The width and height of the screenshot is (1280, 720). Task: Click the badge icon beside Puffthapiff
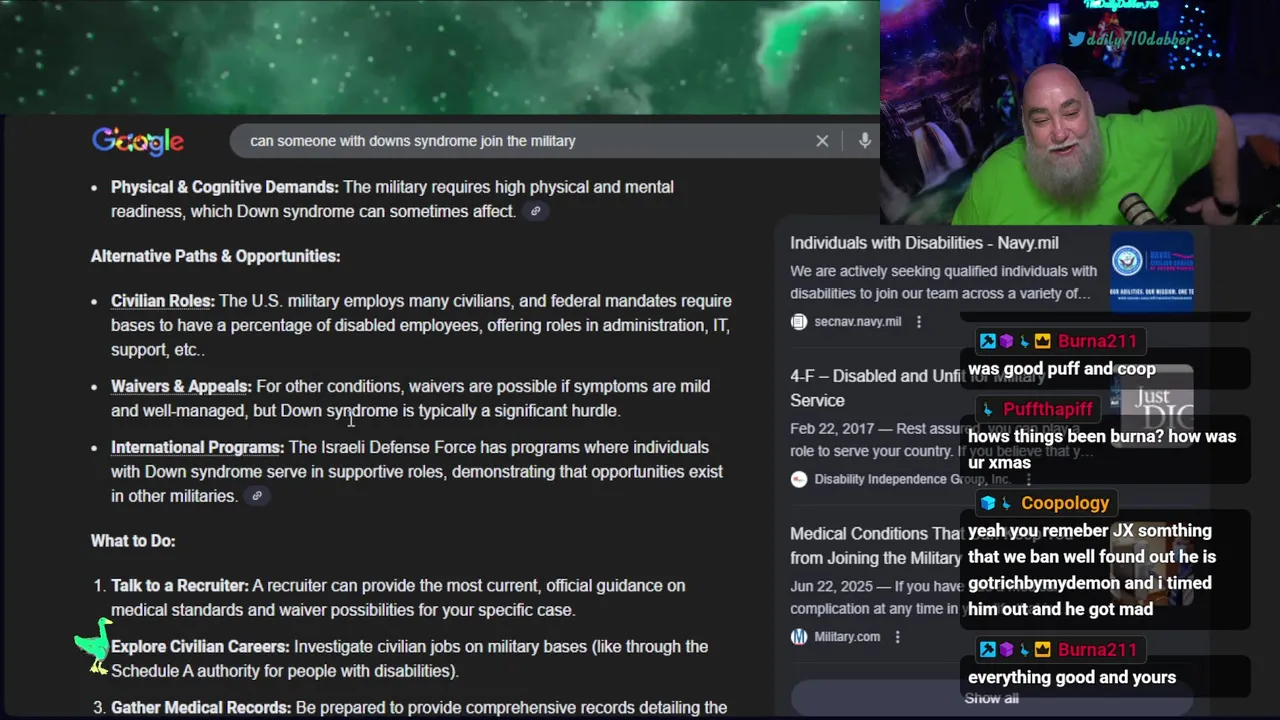point(988,409)
